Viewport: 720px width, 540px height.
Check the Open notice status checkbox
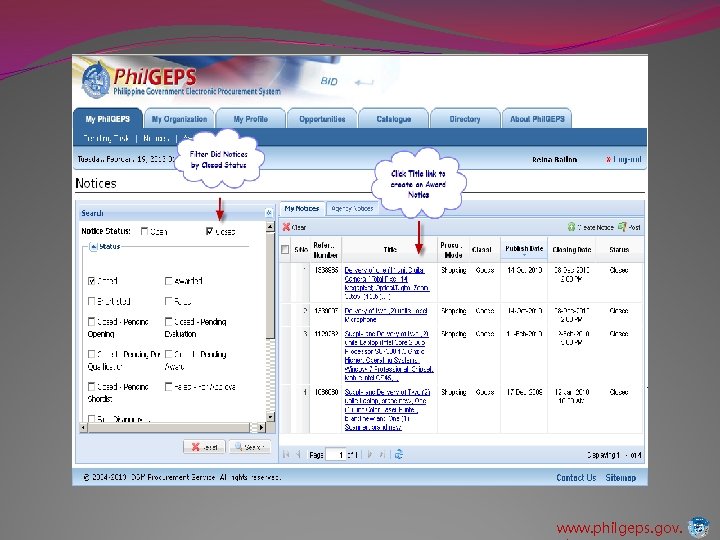pos(144,231)
